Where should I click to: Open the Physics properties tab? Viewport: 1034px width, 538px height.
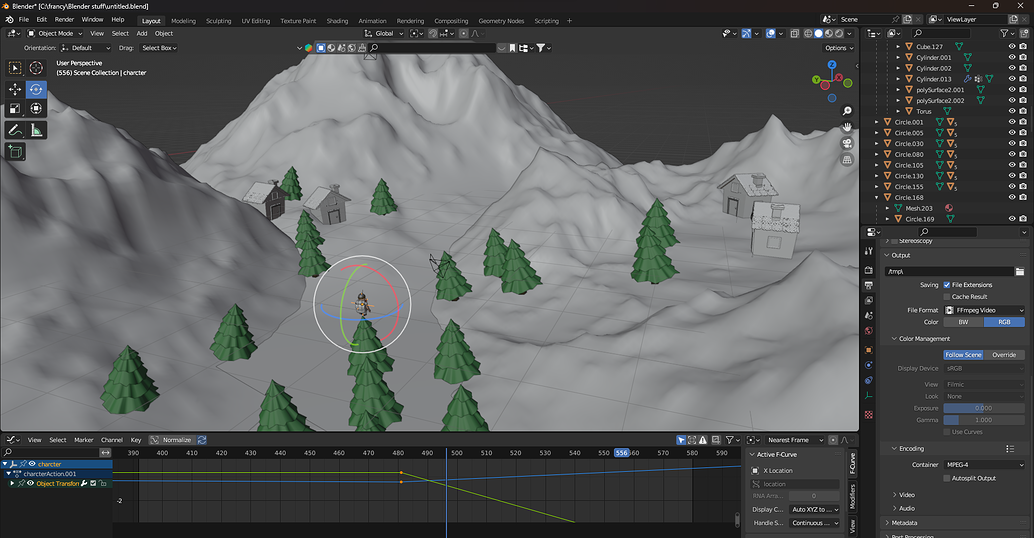(868, 365)
